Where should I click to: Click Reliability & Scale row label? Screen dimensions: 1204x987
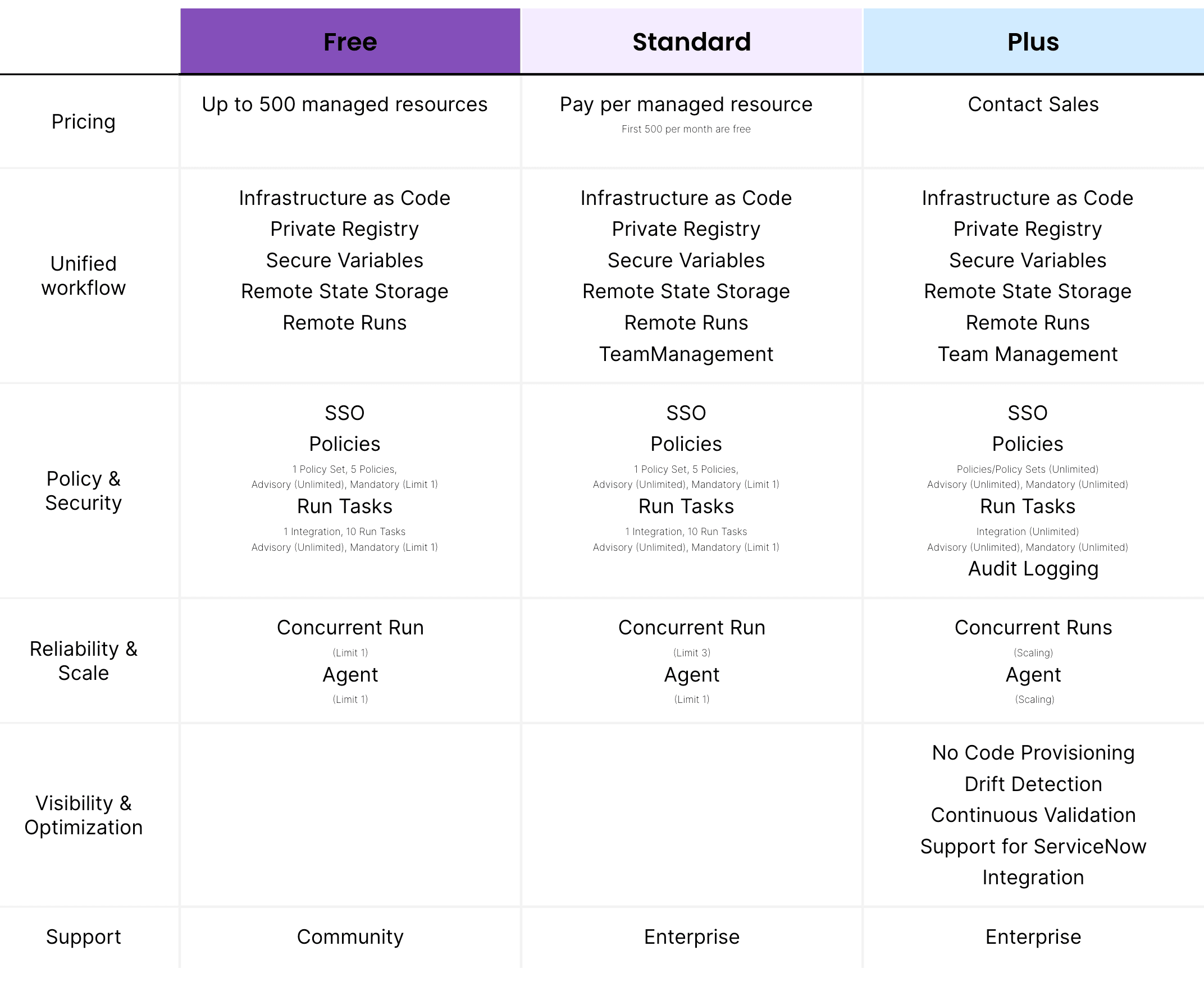(x=83, y=660)
